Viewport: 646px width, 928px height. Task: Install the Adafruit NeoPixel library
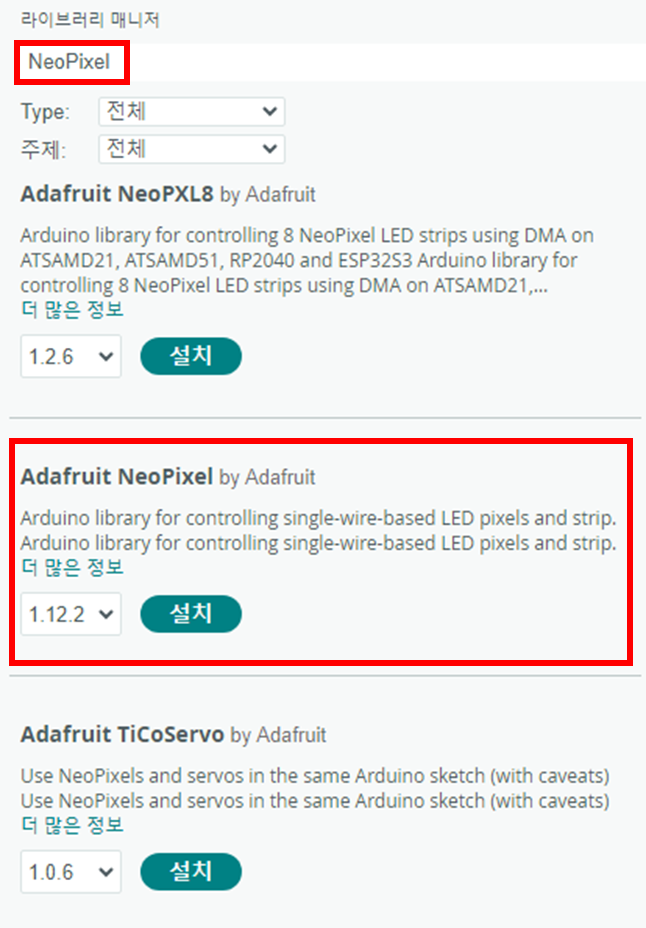tap(191, 614)
